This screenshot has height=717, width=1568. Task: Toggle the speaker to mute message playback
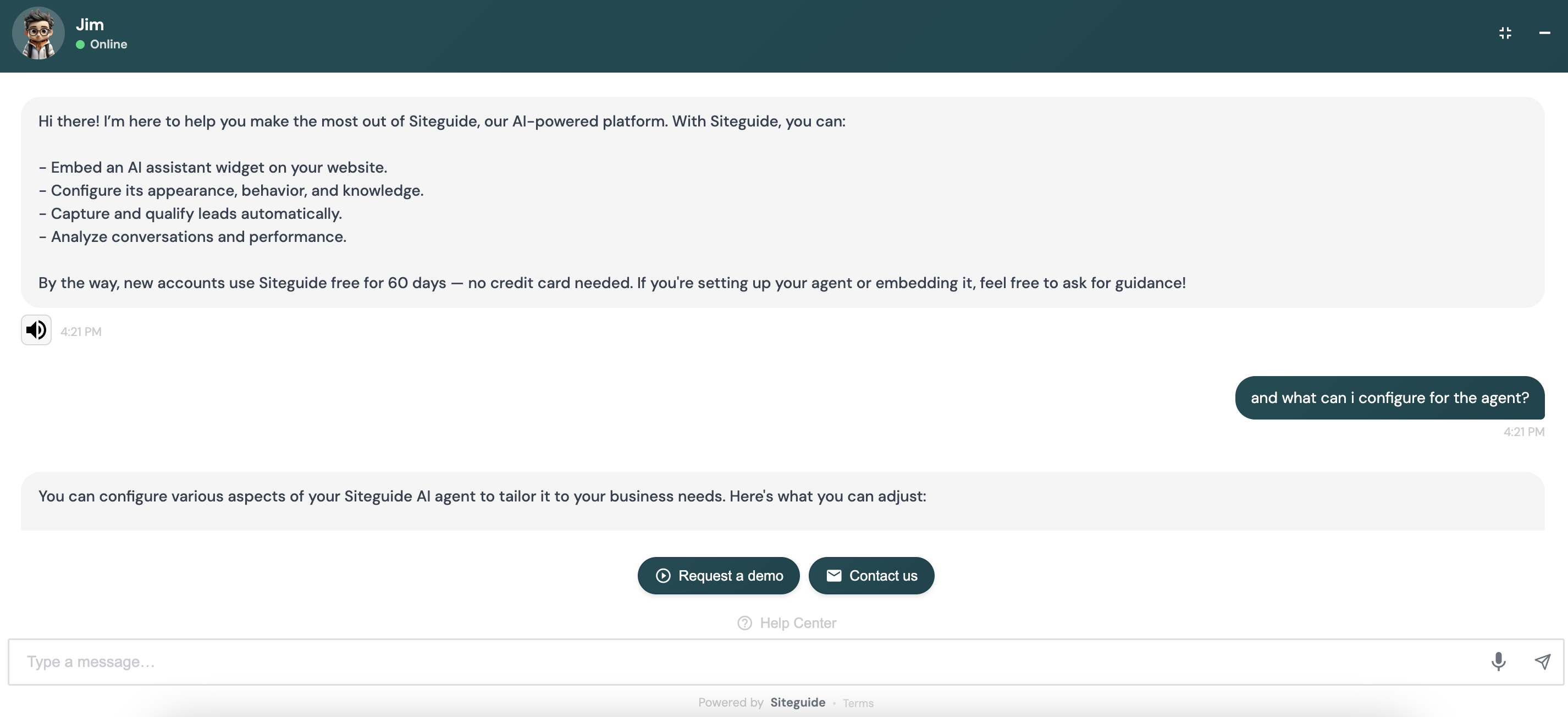pos(35,330)
